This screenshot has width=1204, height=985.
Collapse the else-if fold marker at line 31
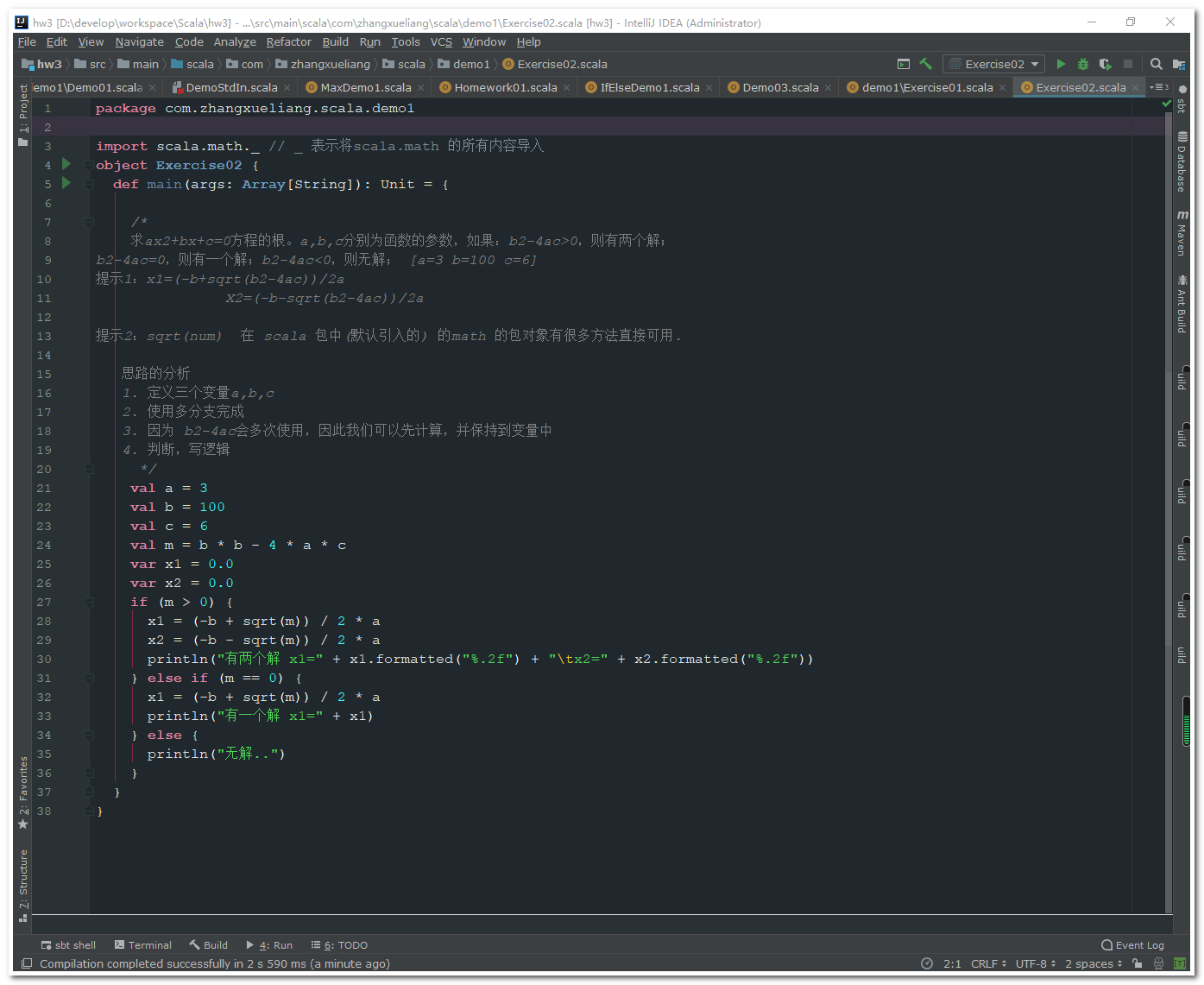[89, 678]
